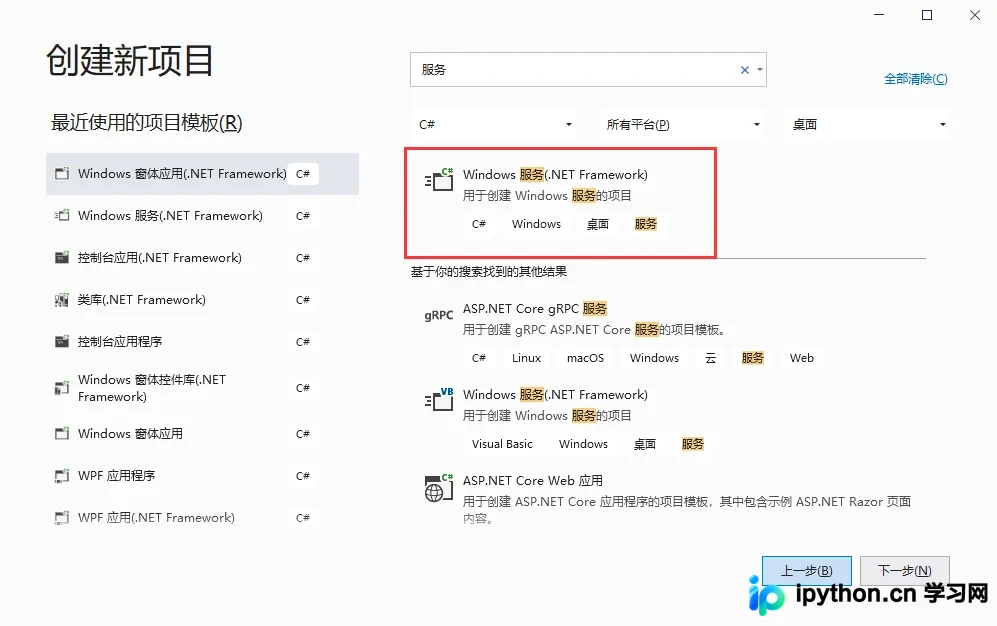Select 类库(.NET Framework) in recent list
997x626 pixels.
(202, 299)
